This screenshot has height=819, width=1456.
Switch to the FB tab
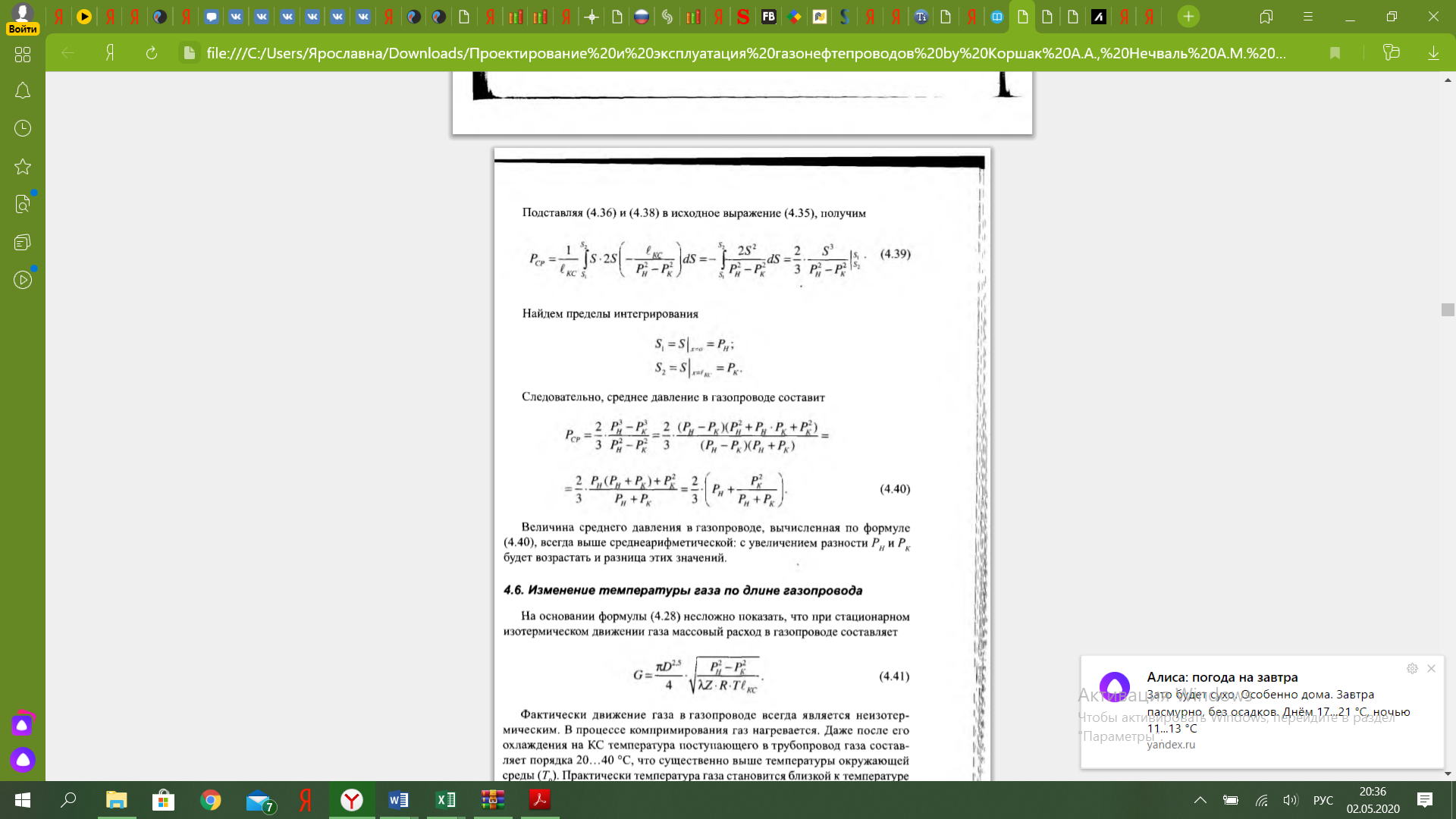tap(768, 17)
